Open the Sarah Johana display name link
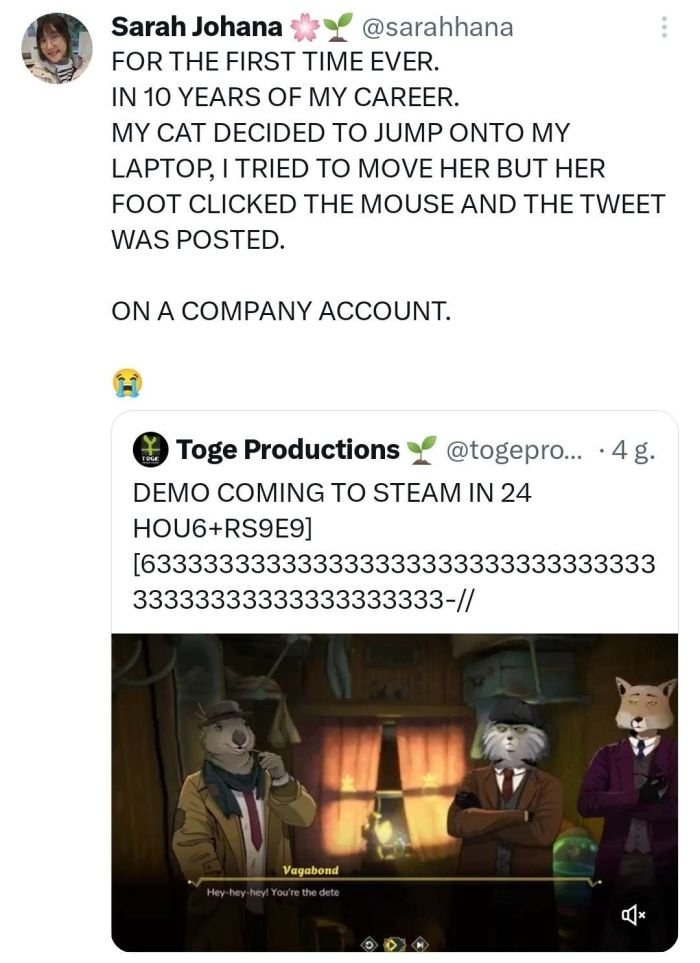700x963 pixels. click(x=196, y=27)
